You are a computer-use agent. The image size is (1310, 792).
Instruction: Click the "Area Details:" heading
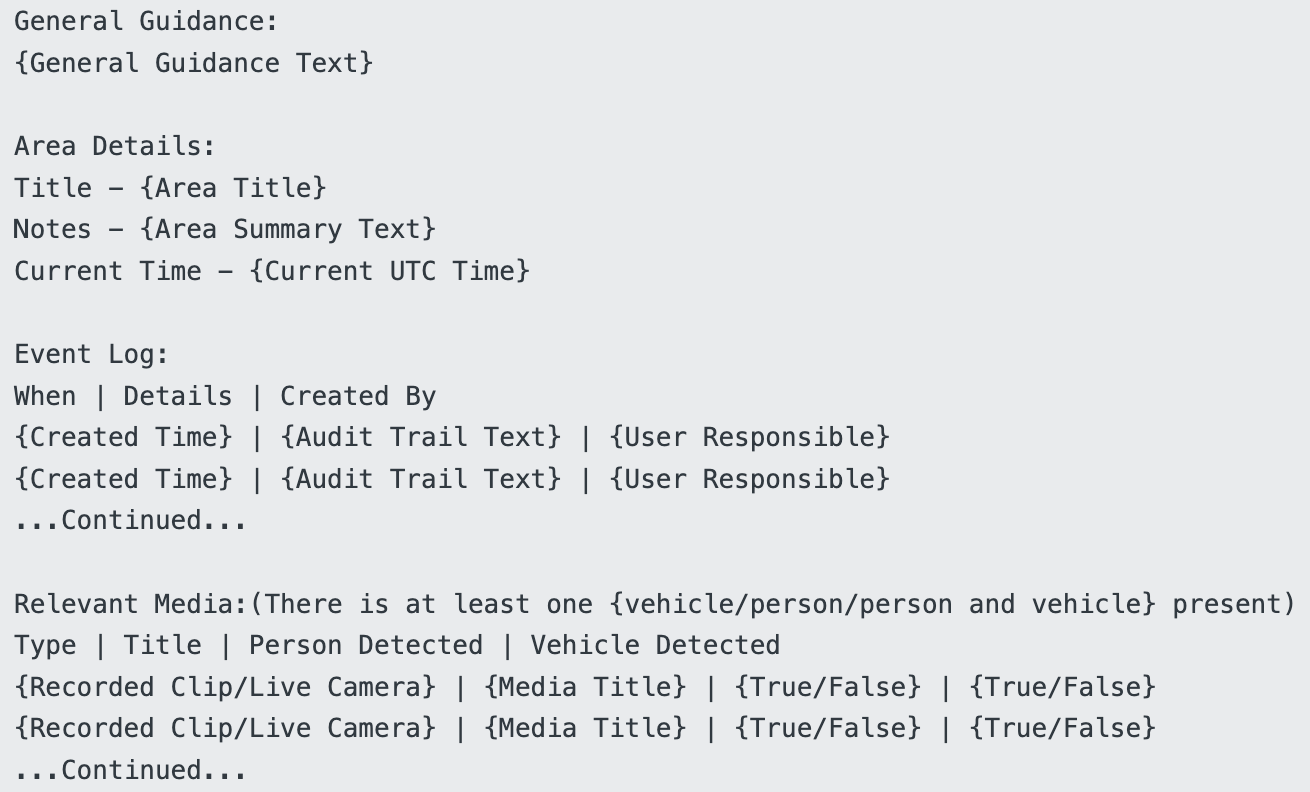click(x=114, y=146)
